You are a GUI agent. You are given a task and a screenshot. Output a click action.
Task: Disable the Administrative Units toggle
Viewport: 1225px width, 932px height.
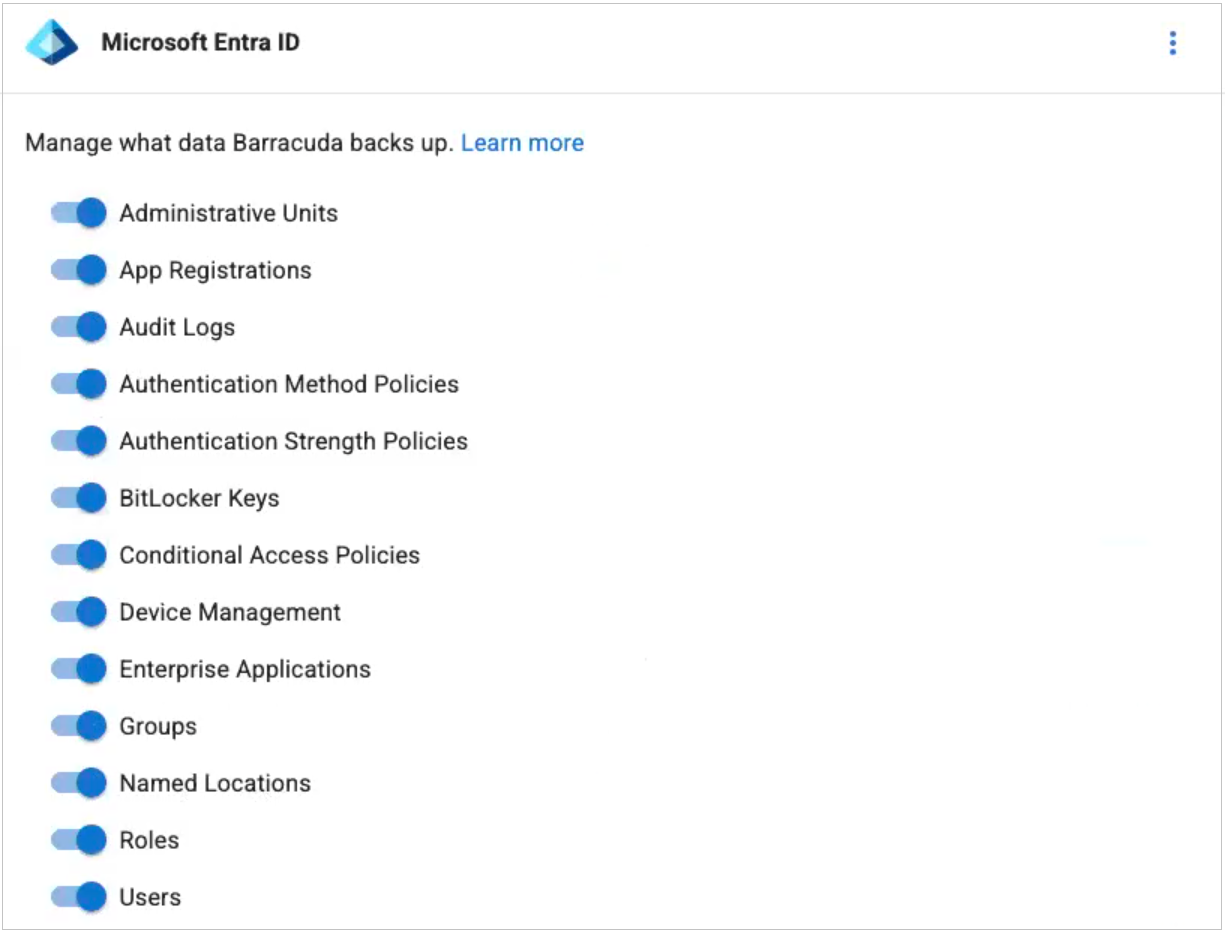(79, 213)
